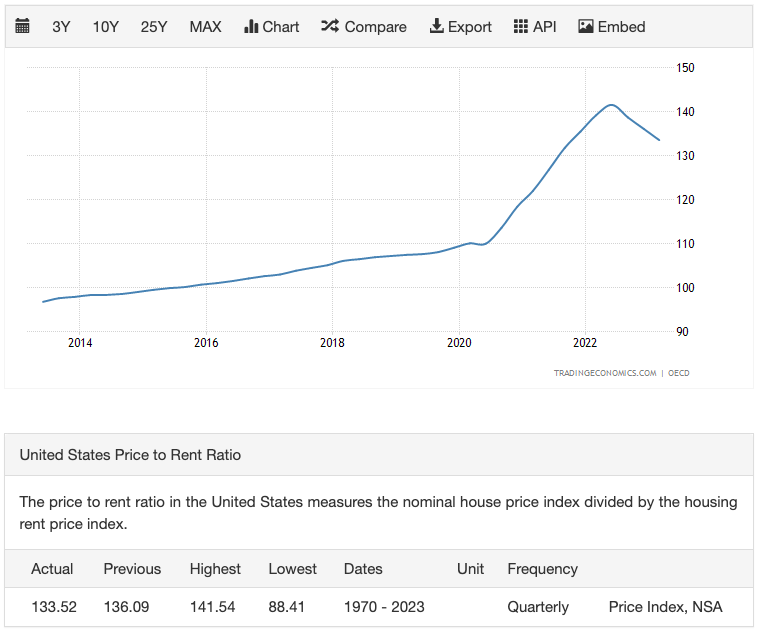This screenshot has width=757, height=631.
Task: Click the Actual value 133.52 cell
Action: pyautogui.click(x=54, y=606)
